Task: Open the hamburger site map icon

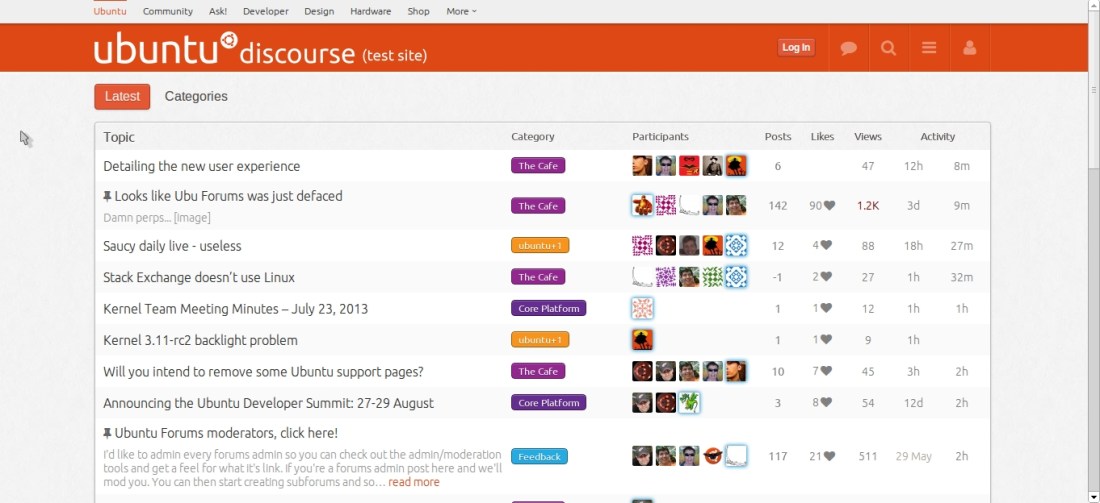Action: pos(930,48)
